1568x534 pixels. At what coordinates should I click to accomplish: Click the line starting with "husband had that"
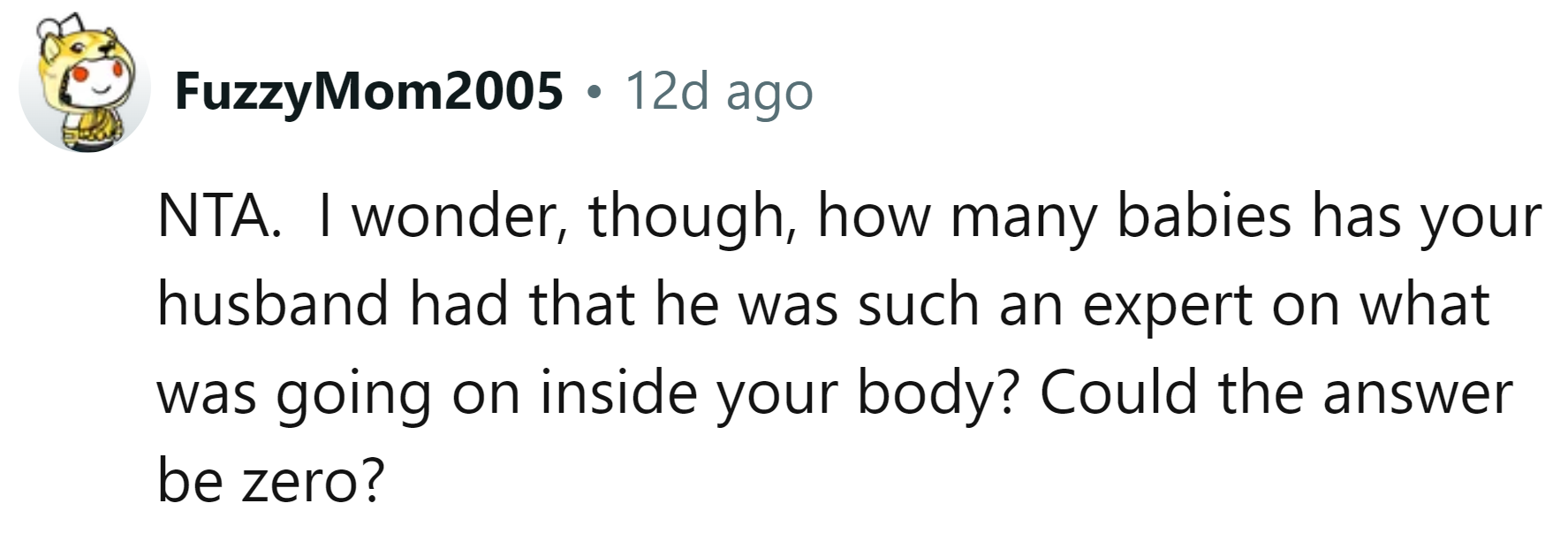822,304
